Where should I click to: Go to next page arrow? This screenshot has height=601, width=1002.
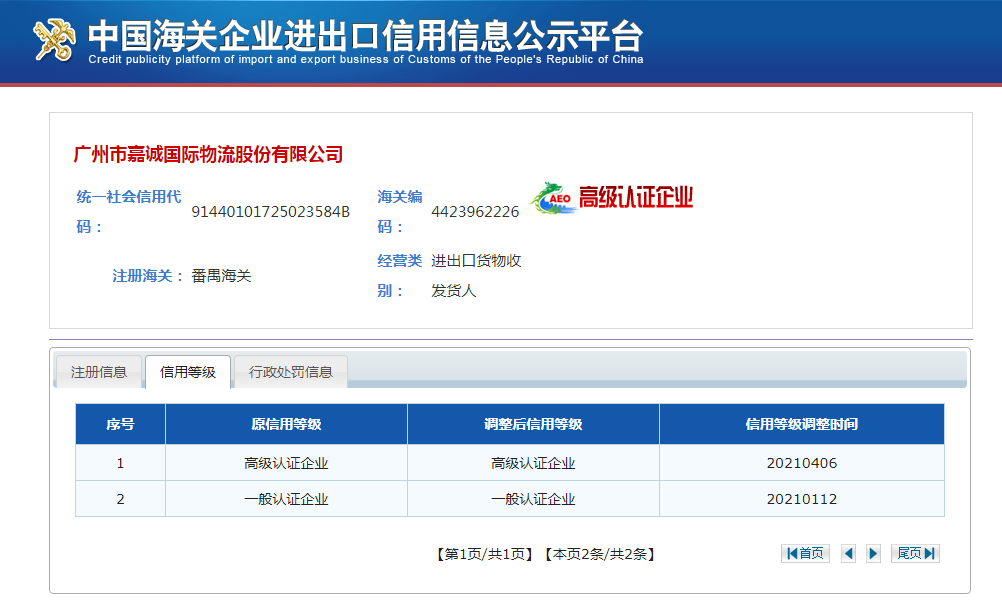[x=873, y=554]
